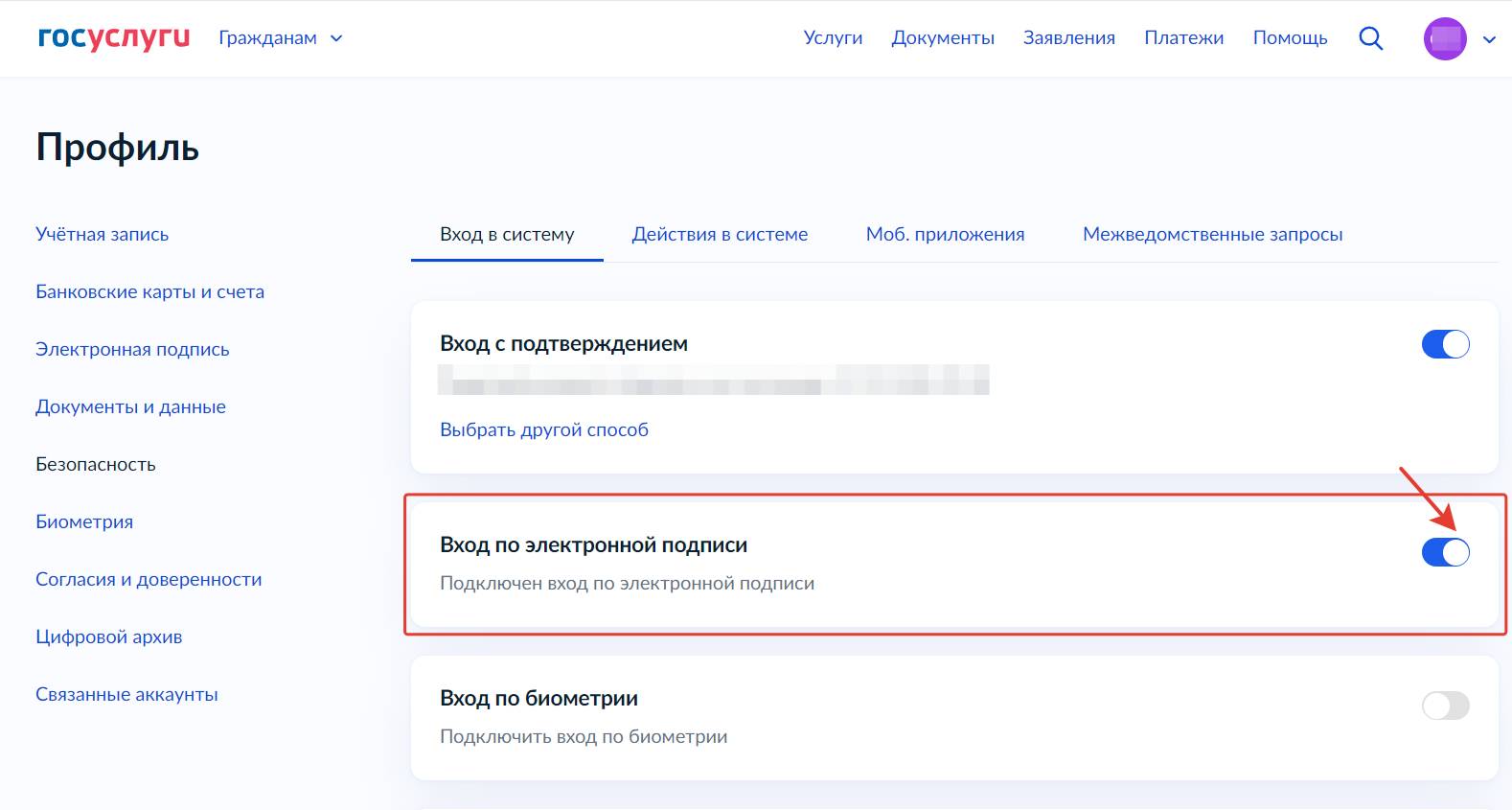The height and width of the screenshot is (810, 1512).
Task: Click Подключить вход по биометрии text
Action: (584, 736)
